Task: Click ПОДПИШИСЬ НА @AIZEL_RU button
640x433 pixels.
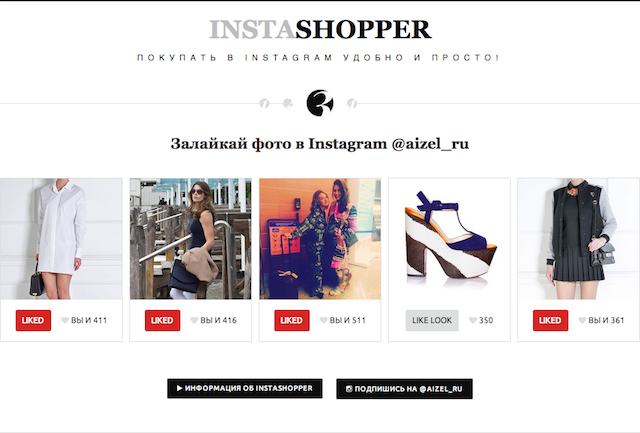Action: pyautogui.click(x=404, y=389)
